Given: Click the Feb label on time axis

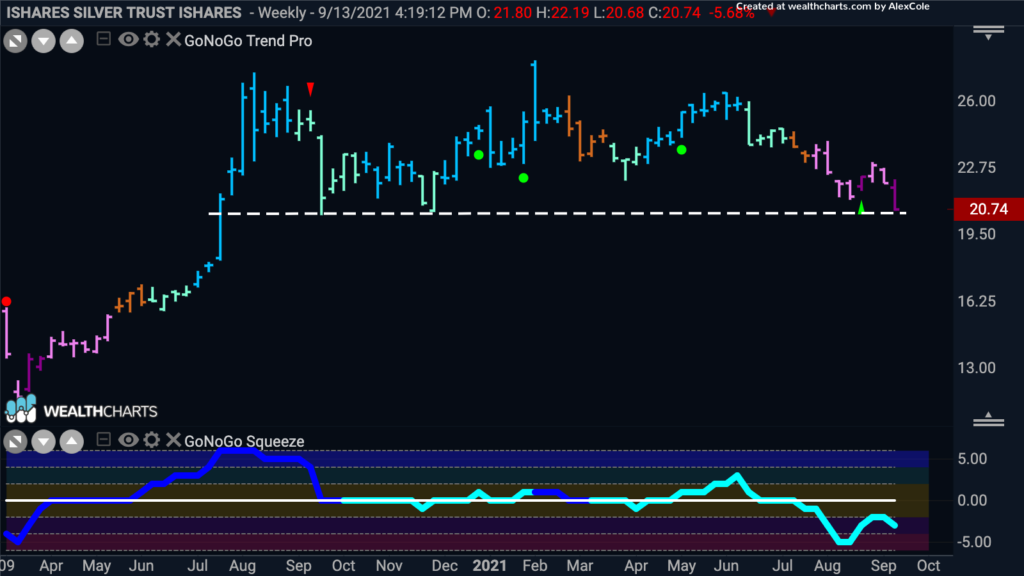Looking at the screenshot, I should [534, 566].
